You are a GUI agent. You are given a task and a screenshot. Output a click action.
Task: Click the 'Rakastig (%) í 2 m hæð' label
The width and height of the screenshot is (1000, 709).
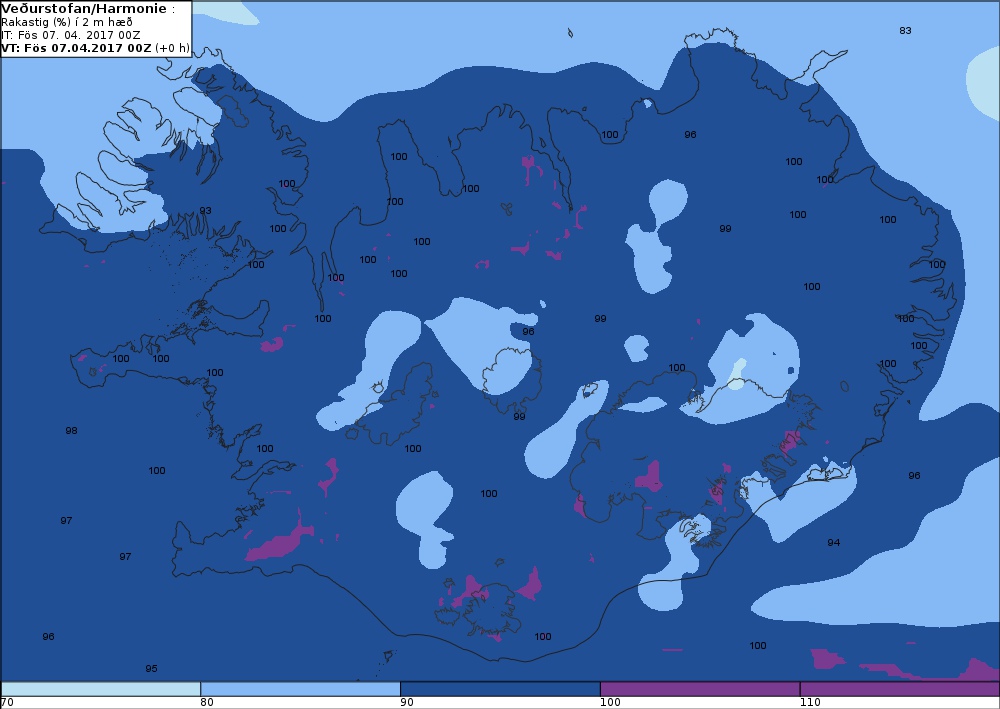click(67, 22)
